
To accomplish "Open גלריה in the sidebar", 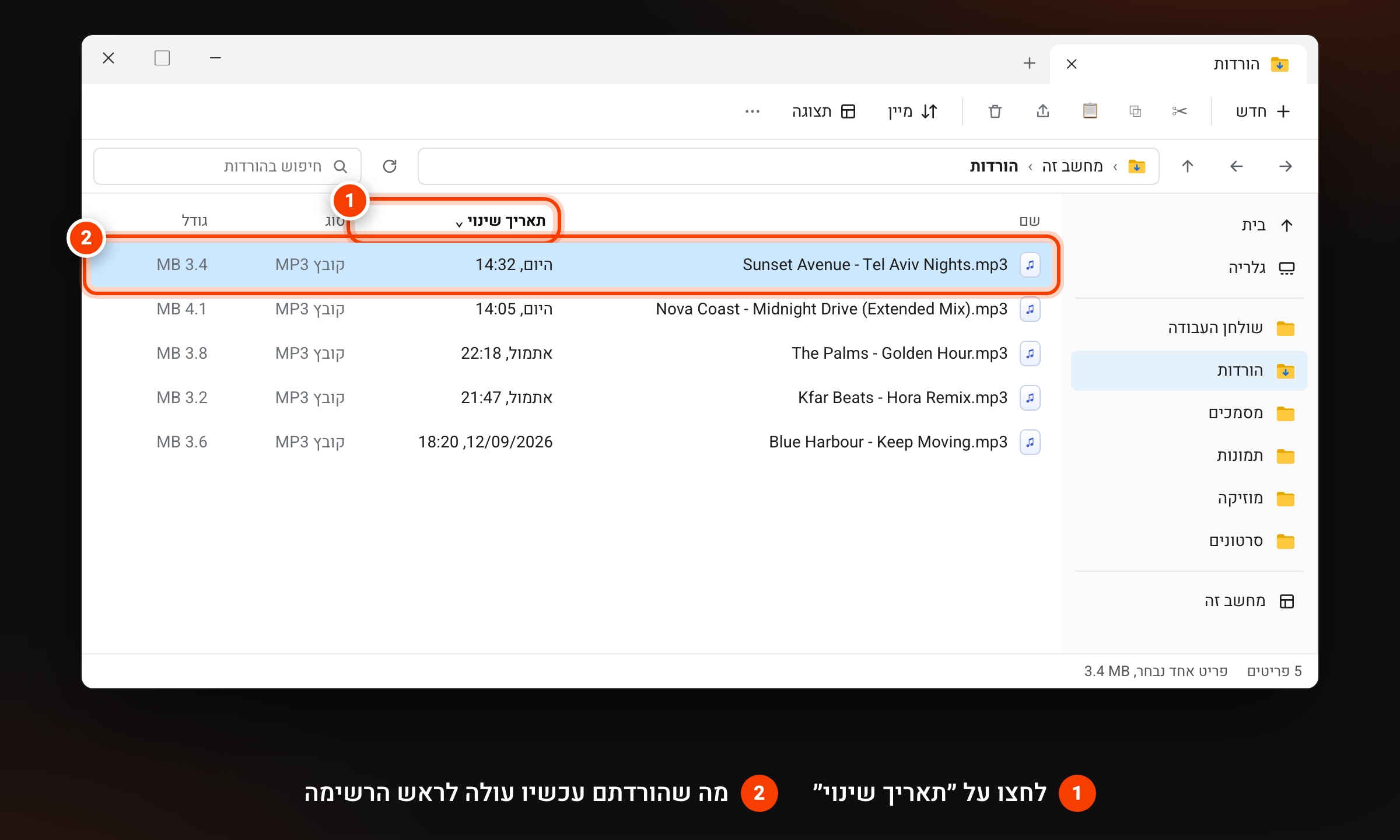I will 1189,268.
